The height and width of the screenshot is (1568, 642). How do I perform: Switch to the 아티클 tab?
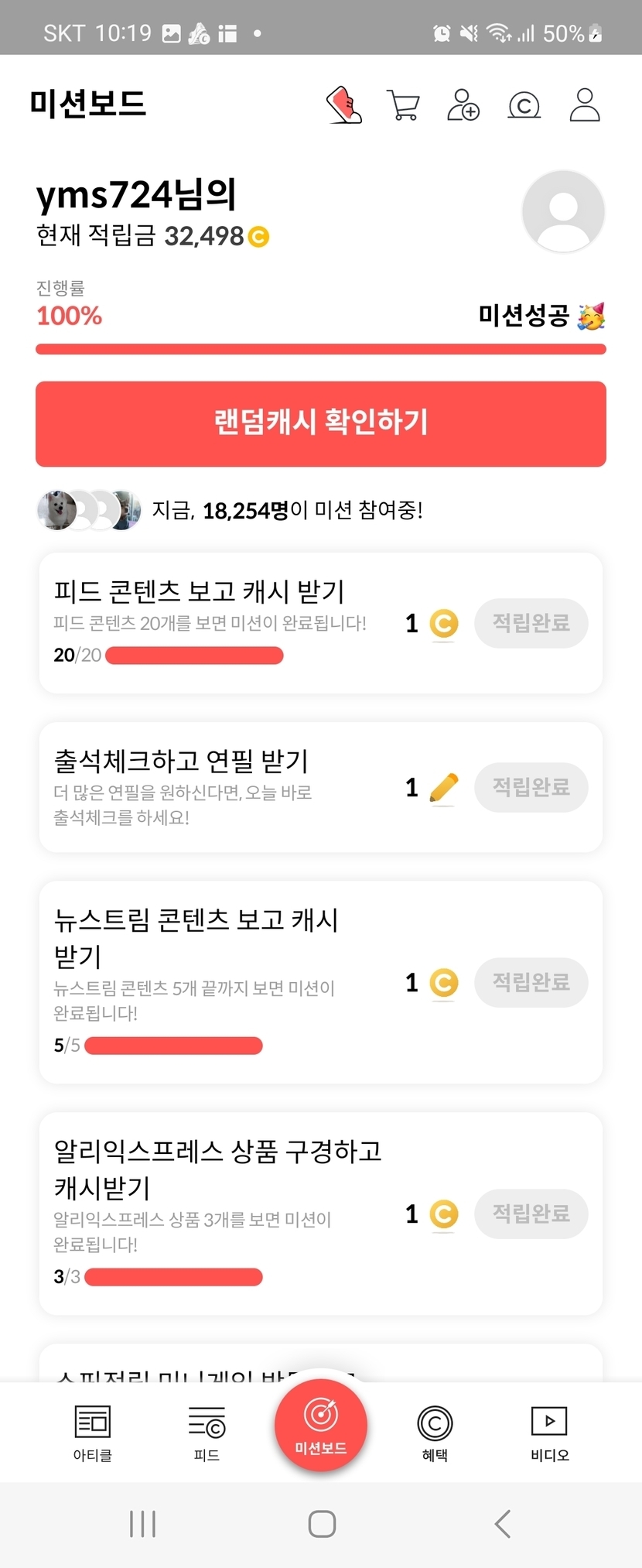(93, 1433)
